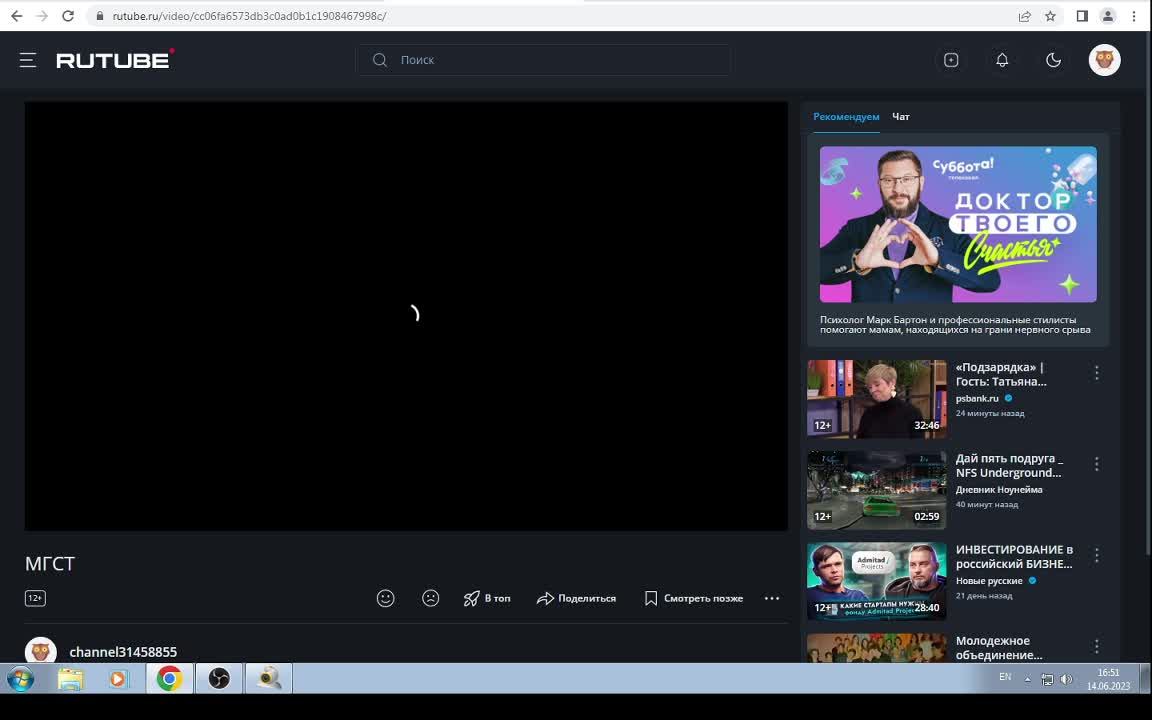The height and width of the screenshot is (720, 1152).
Task: Open Дневник Ноунейма channel link
Action: [x=998, y=489]
